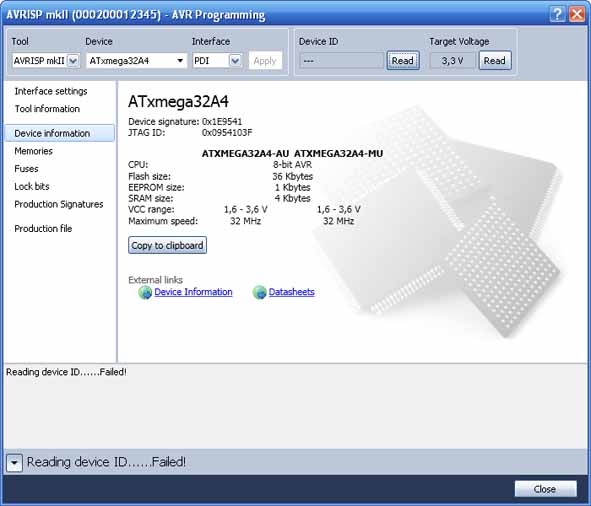Click the Device ID text field

click(x=341, y=61)
